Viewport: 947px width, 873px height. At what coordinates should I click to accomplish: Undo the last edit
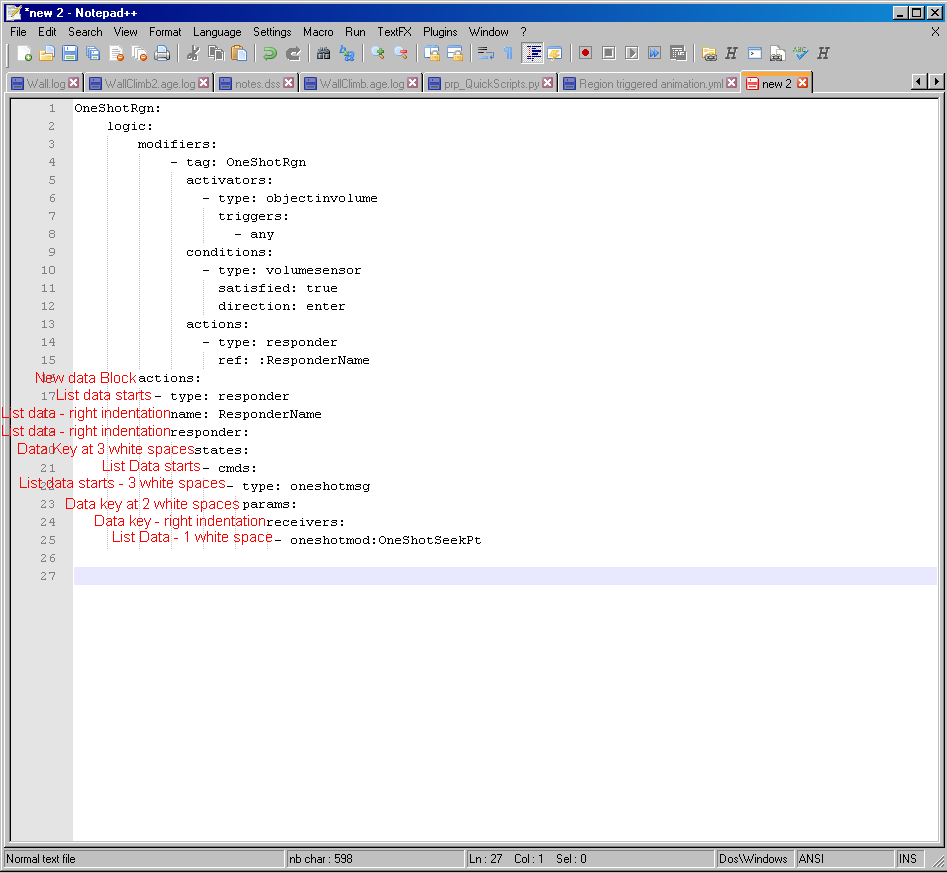[x=270, y=53]
